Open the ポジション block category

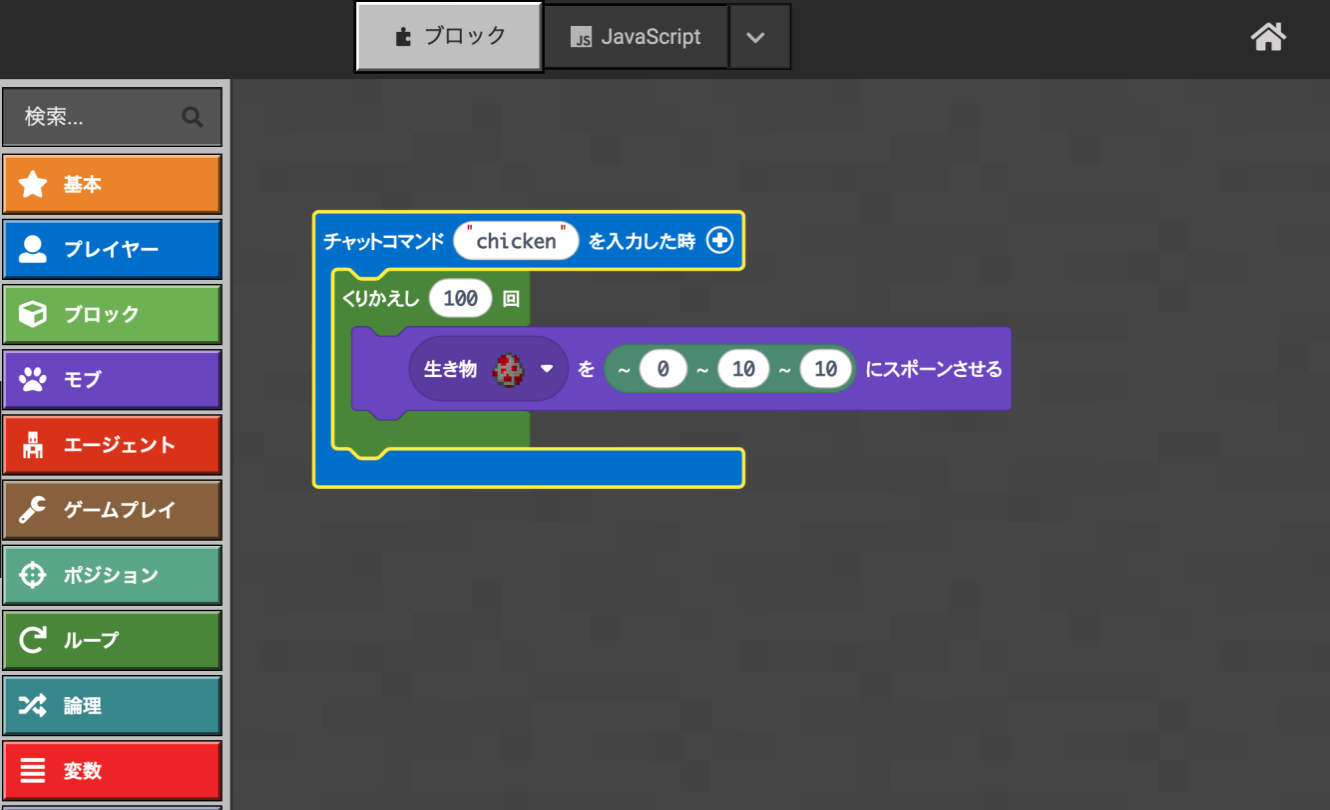tap(112, 575)
